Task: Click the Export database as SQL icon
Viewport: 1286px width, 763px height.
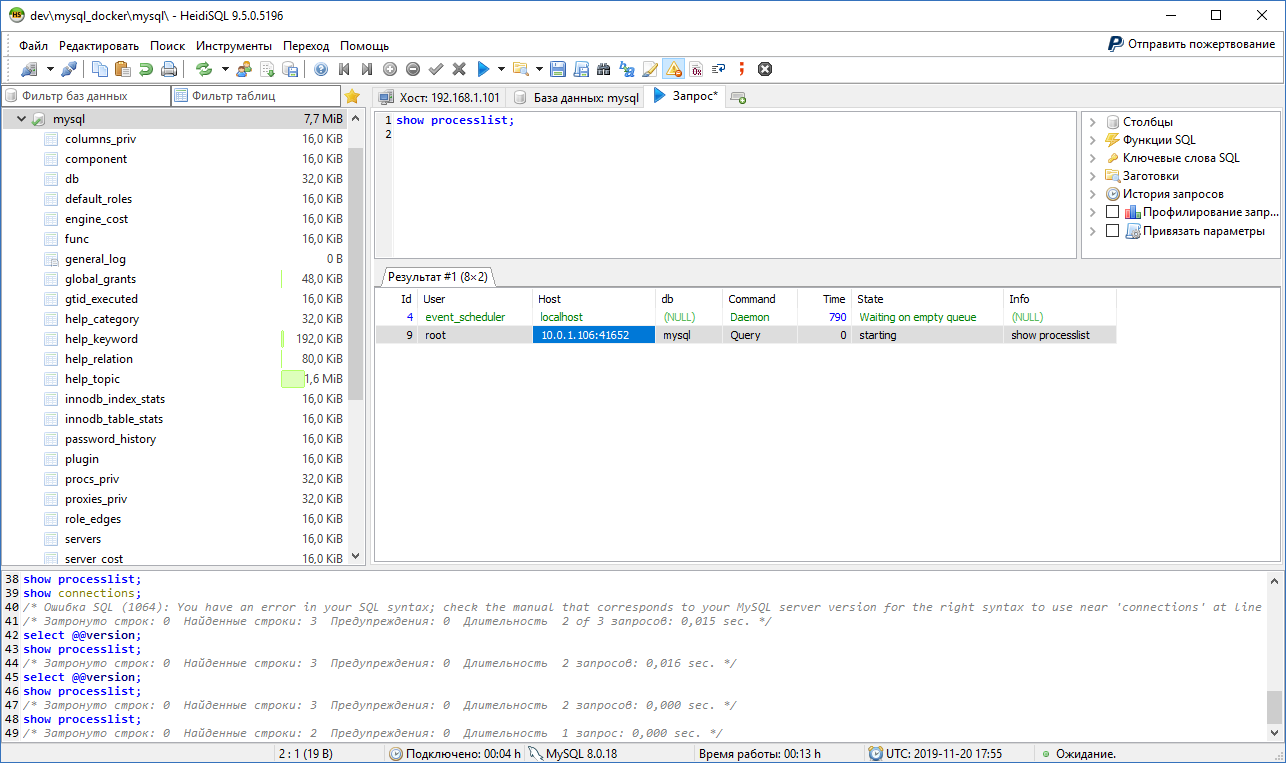Action: tap(290, 69)
